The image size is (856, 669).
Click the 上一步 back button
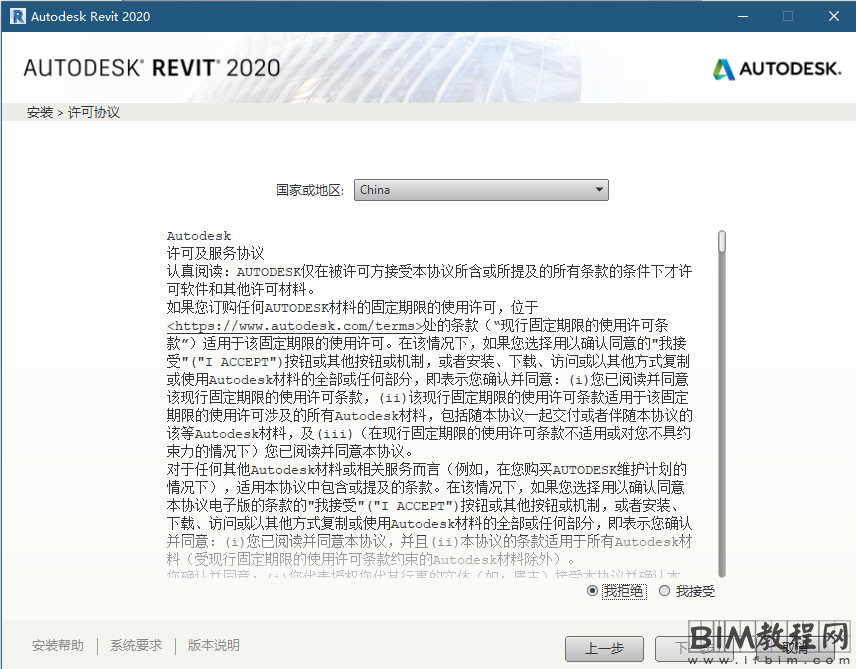[x=604, y=649]
